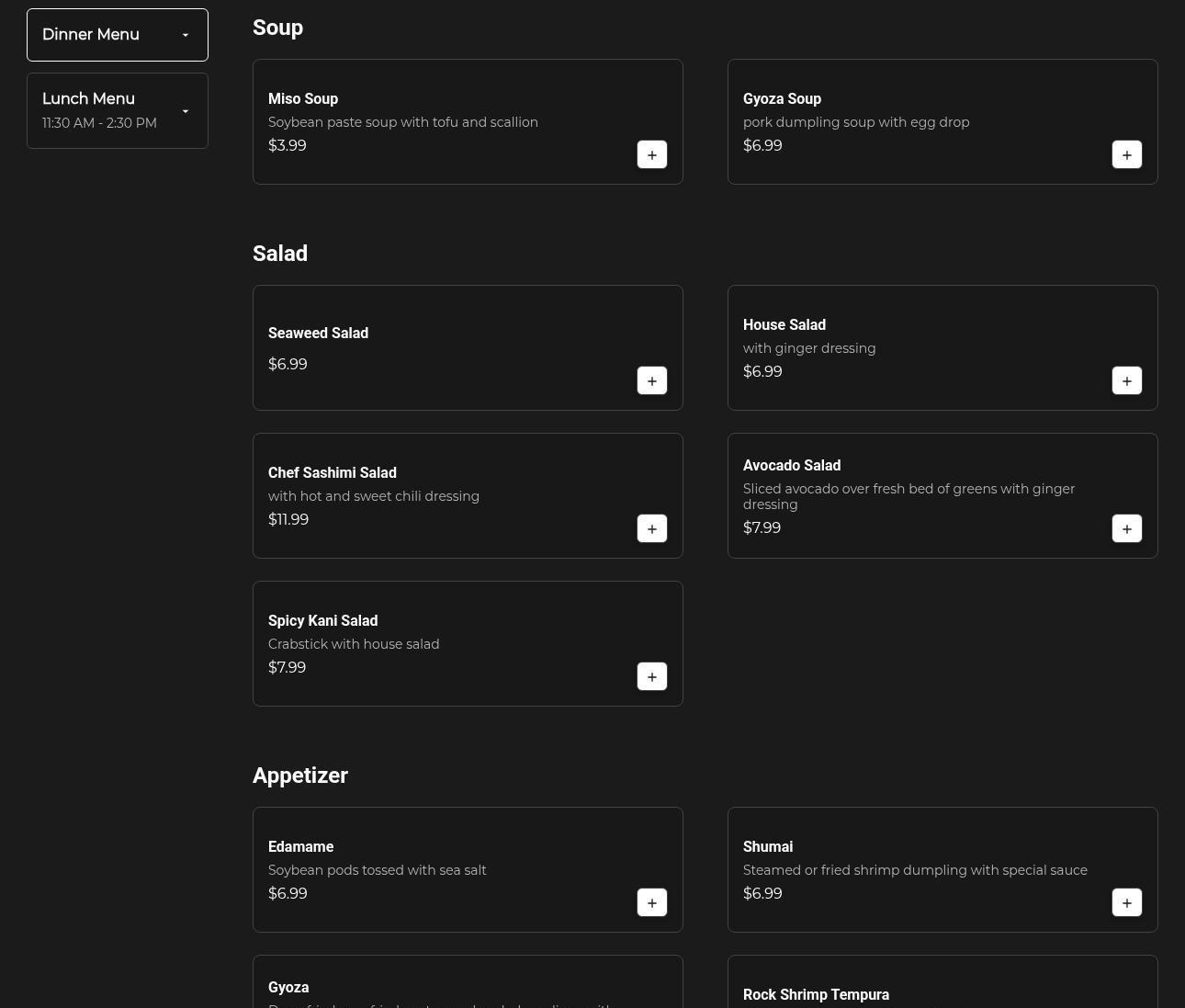The height and width of the screenshot is (1008, 1185).
Task: Open the Miso Soup item name
Action: click(x=303, y=98)
